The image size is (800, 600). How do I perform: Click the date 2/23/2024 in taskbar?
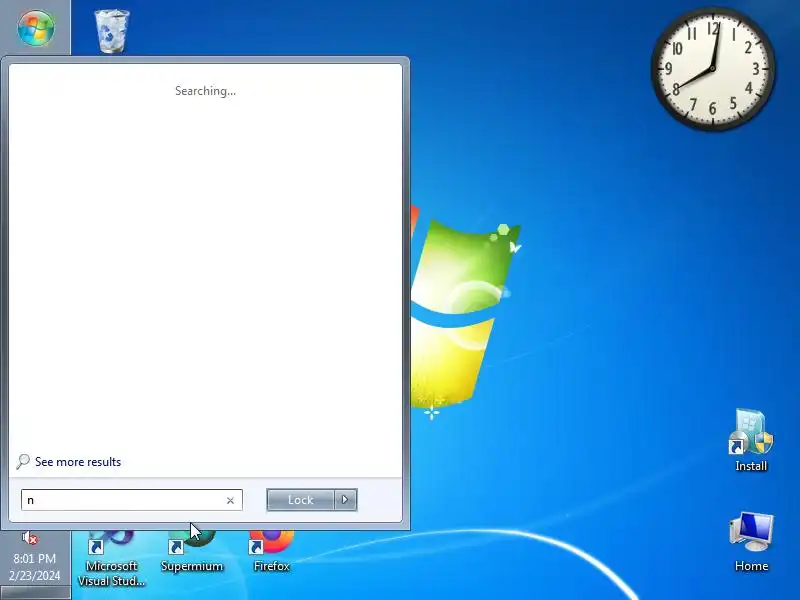pos(35,576)
